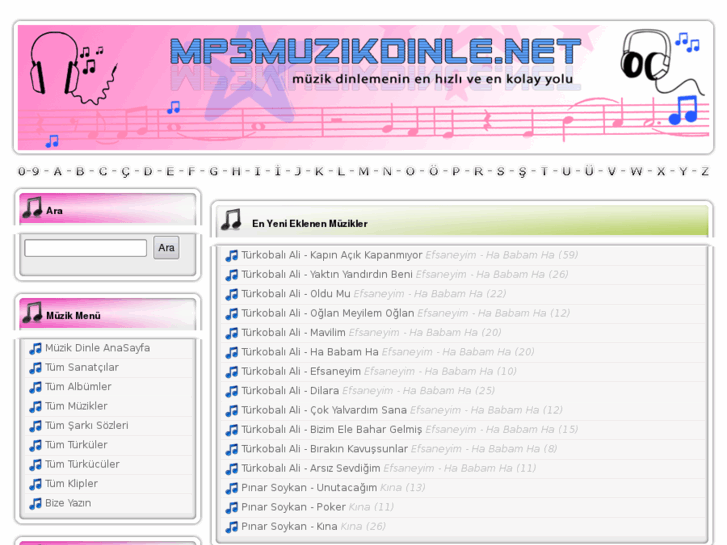Viewport: 727px width, 545px height.
Task: Click the Ara search button
Action: 166,248
